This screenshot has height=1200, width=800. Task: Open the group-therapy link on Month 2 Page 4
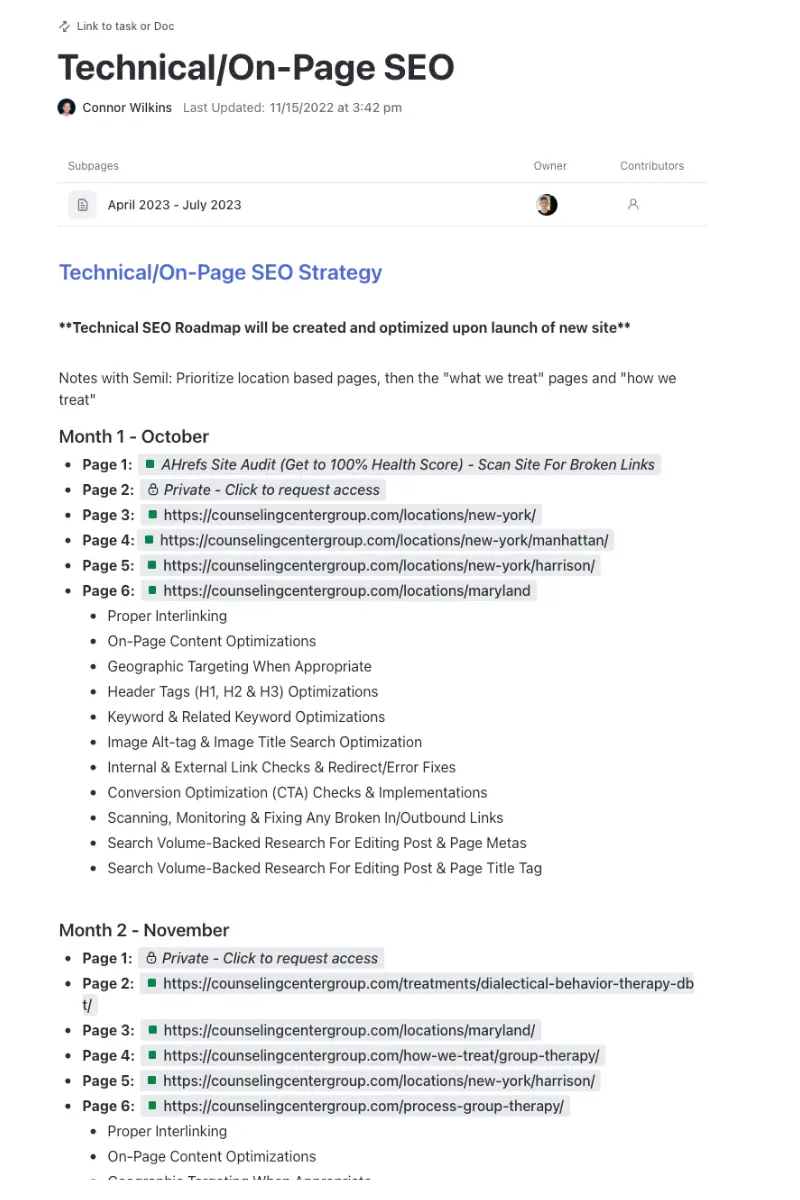click(380, 1055)
